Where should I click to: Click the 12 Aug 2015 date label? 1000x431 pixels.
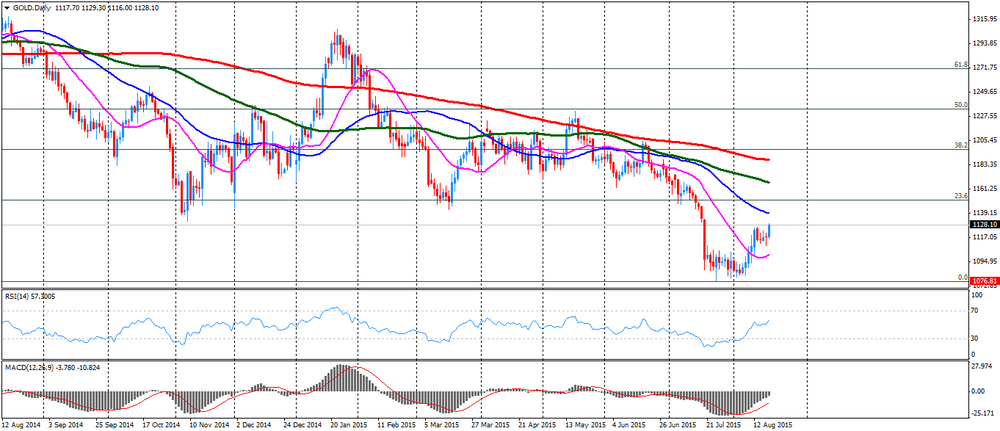pyautogui.click(x=772, y=423)
